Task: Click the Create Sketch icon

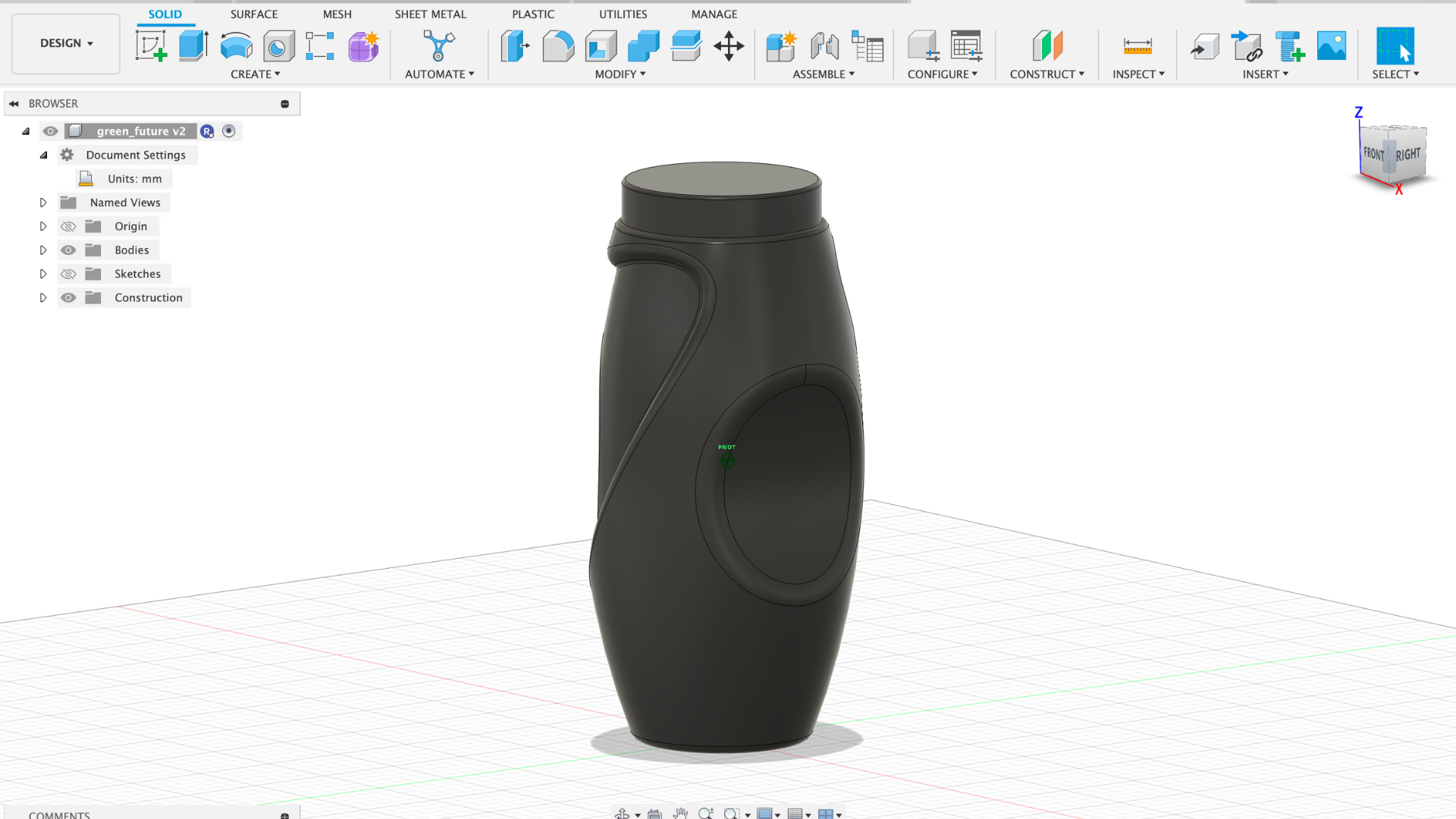Action: [151, 46]
